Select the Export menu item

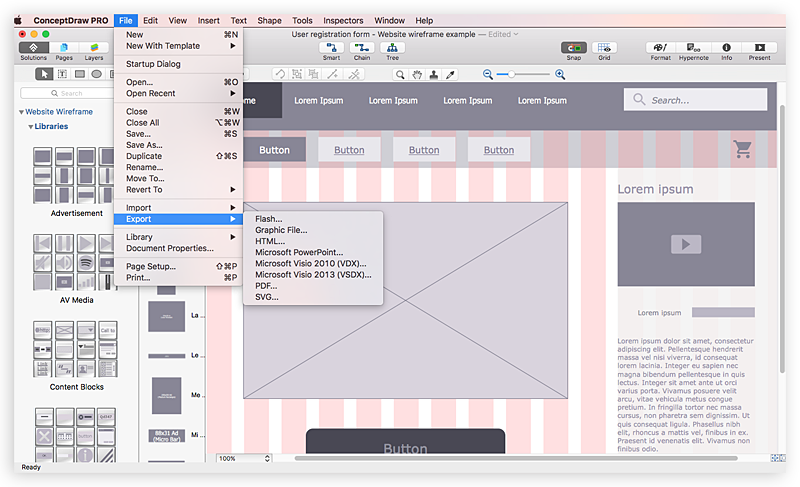pos(178,219)
